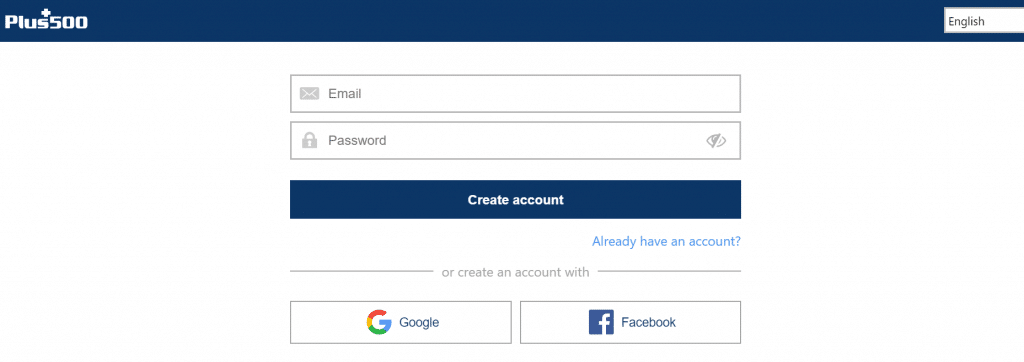Image resolution: width=1024 pixels, height=362 pixels.
Task: Click the Facebook "f" logo icon
Action: click(601, 322)
